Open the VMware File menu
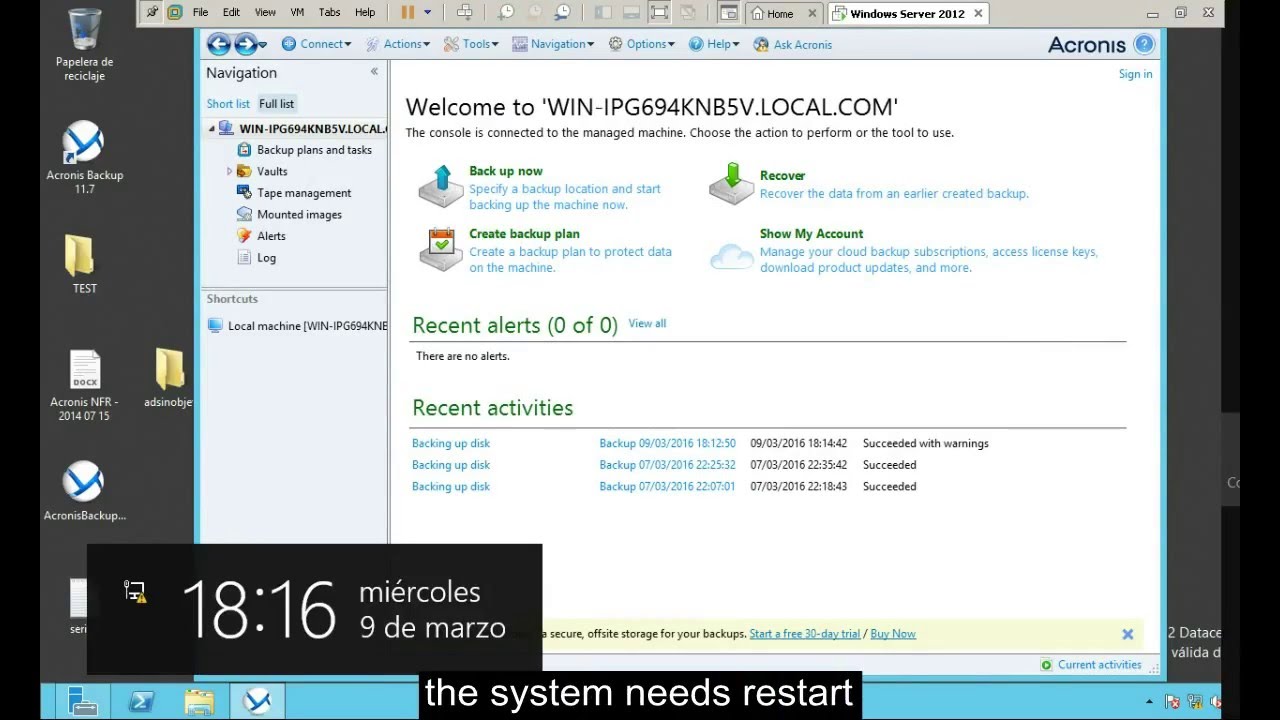1280x720 pixels. tap(200, 13)
